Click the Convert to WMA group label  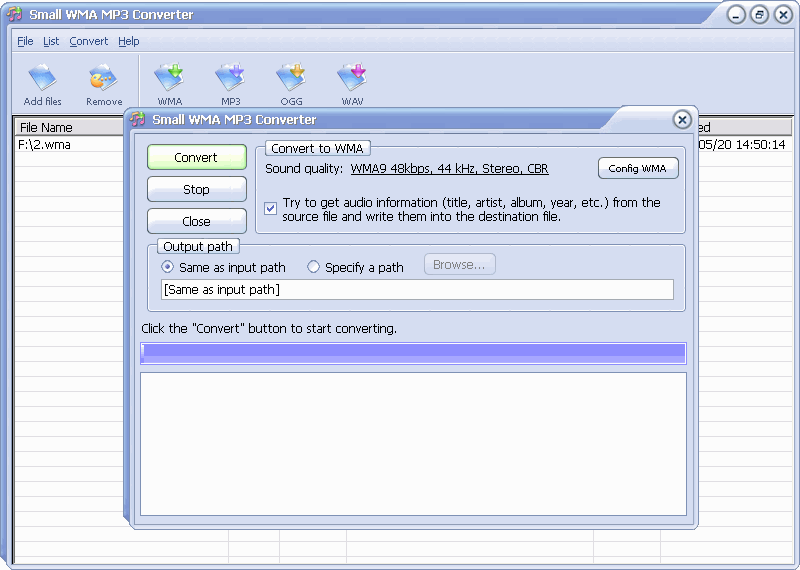click(x=317, y=148)
